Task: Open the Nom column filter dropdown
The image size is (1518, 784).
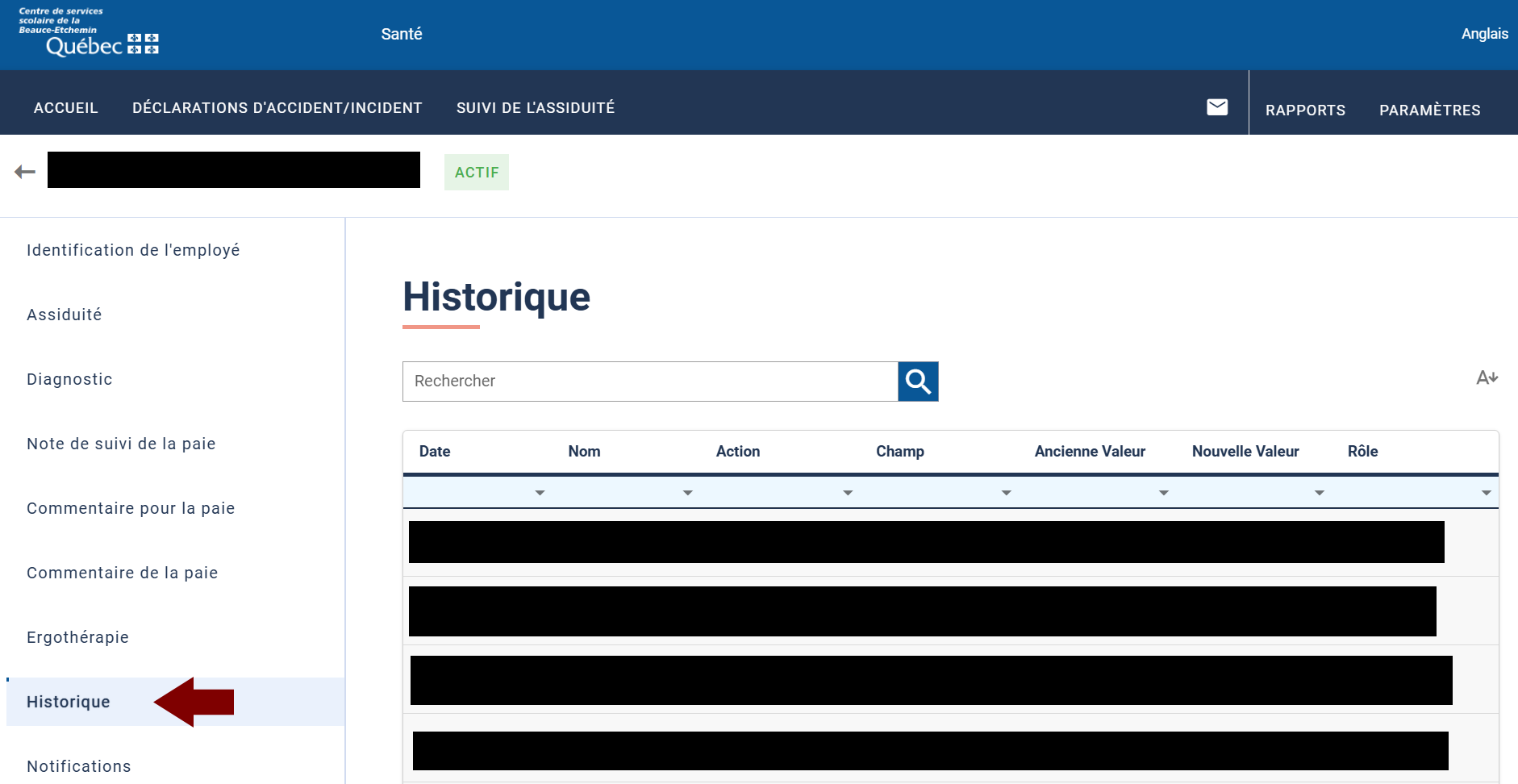Action: tap(687, 492)
